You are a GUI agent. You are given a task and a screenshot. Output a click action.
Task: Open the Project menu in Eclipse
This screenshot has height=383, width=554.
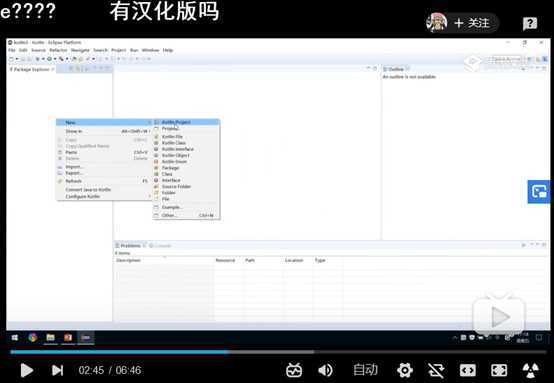pyautogui.click(x=118, y=50)
